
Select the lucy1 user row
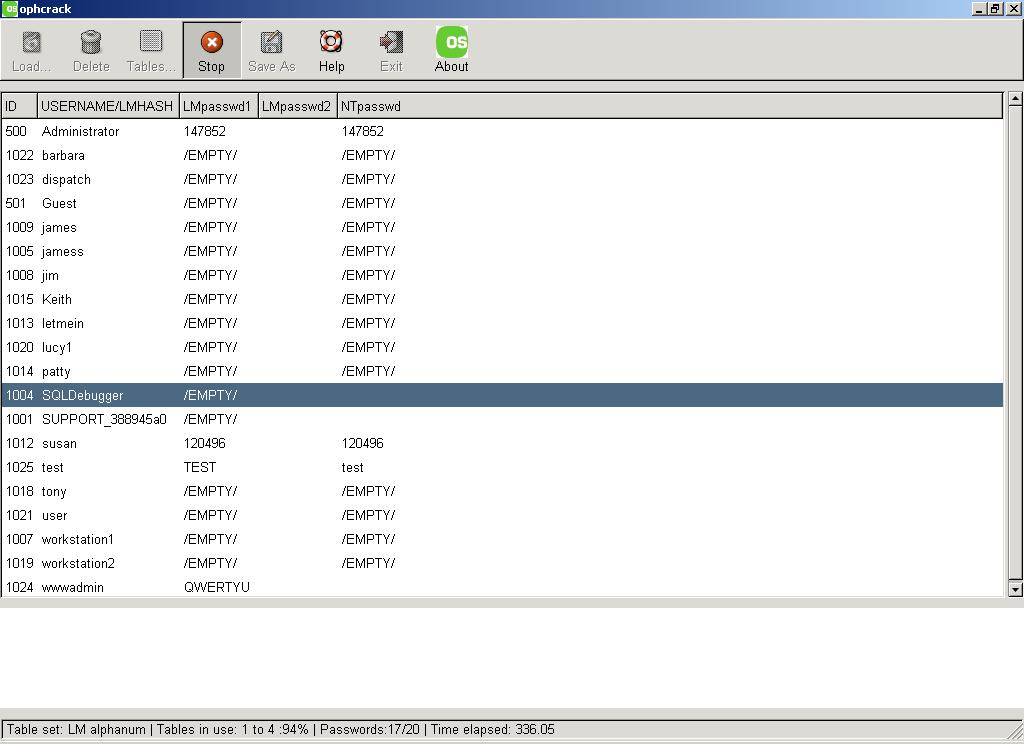point(502,348)
